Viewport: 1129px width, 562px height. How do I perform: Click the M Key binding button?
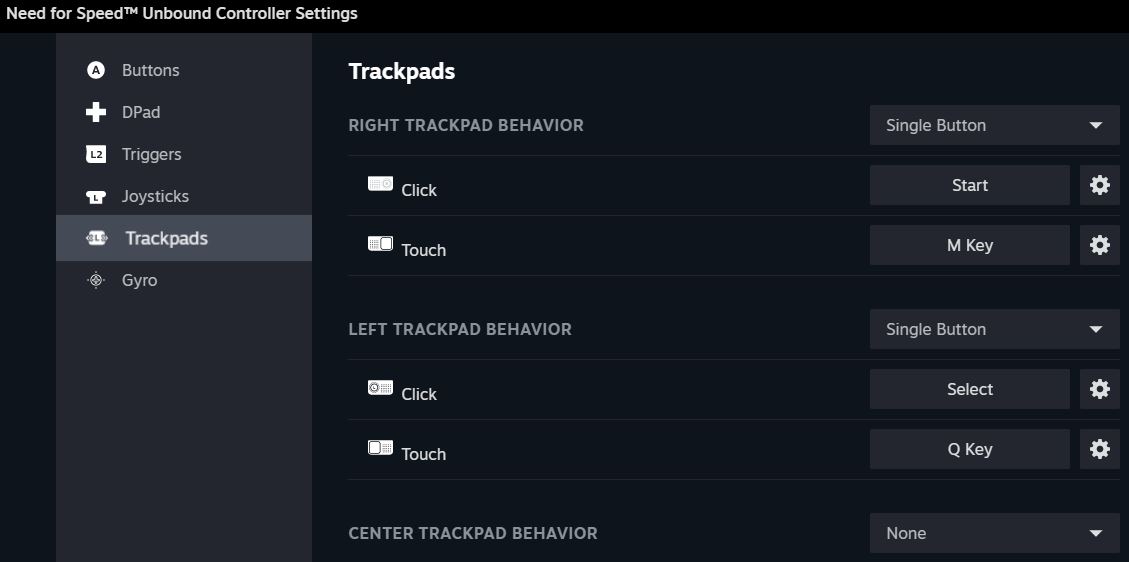pyautogui.click(x=969, y=245)
